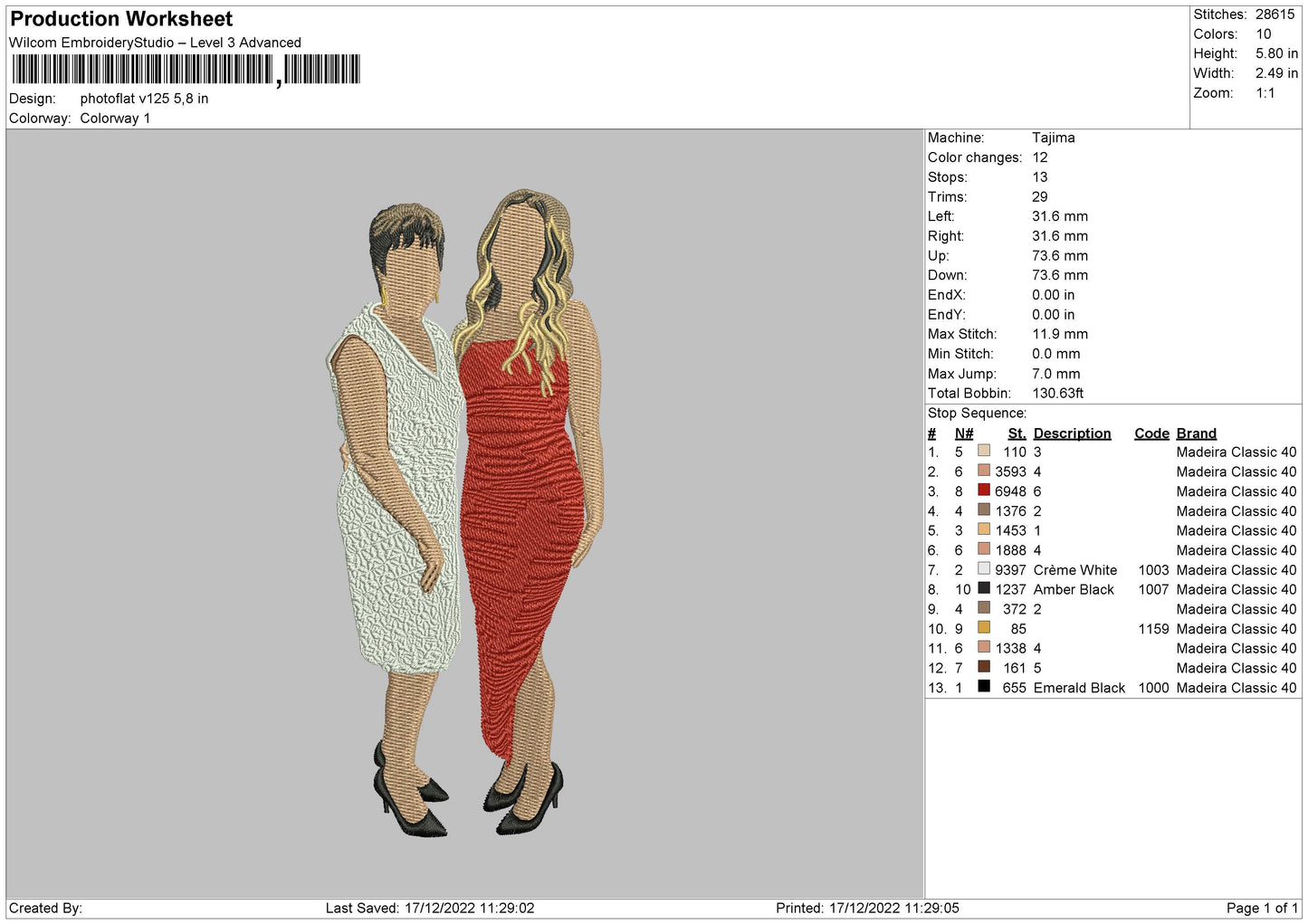1308x924 pixels.
Task: Click the Trims value 29
Action: 1040,196
